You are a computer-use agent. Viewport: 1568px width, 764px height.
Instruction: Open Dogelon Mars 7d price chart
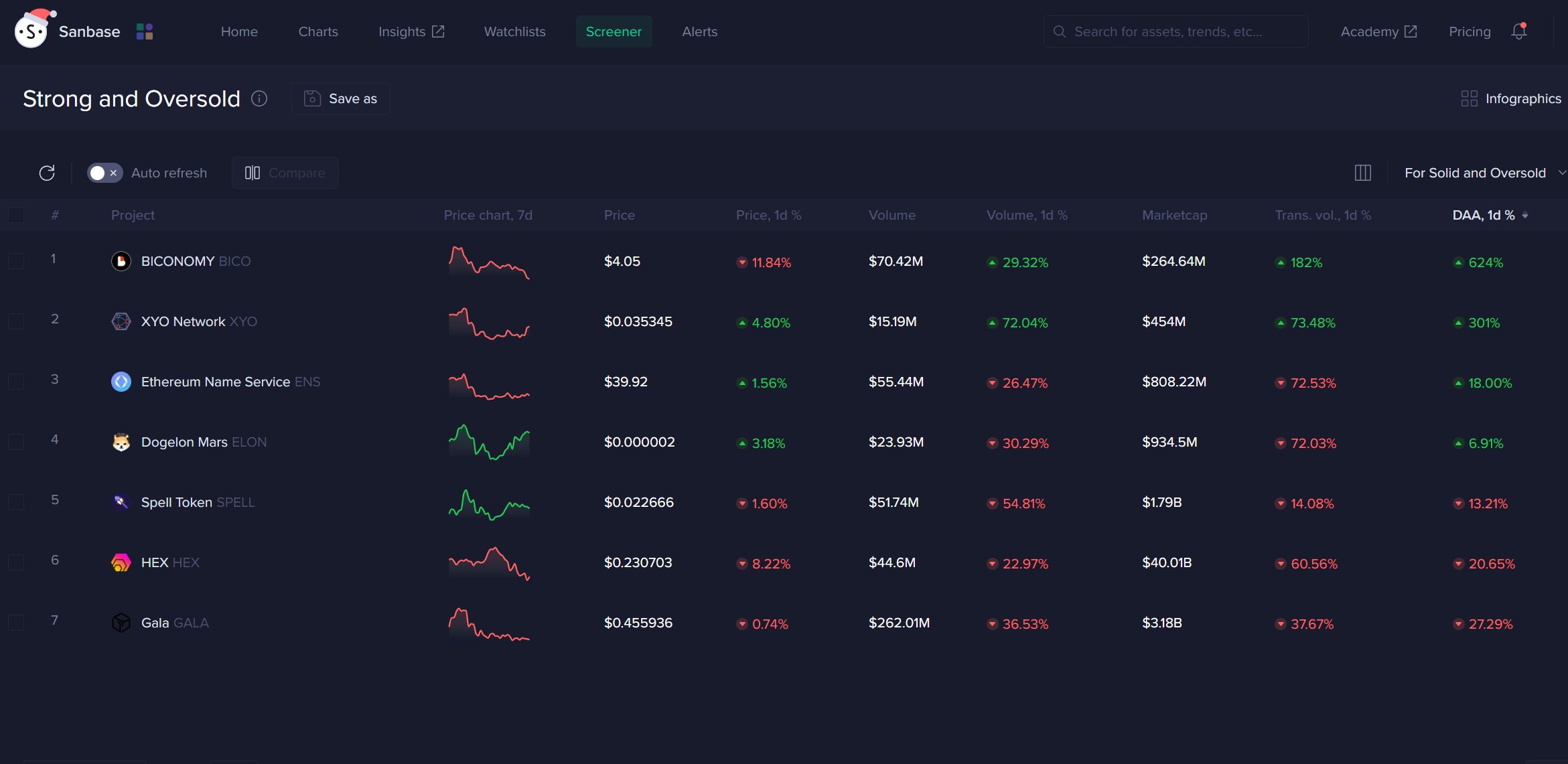[x=489, y=442]
